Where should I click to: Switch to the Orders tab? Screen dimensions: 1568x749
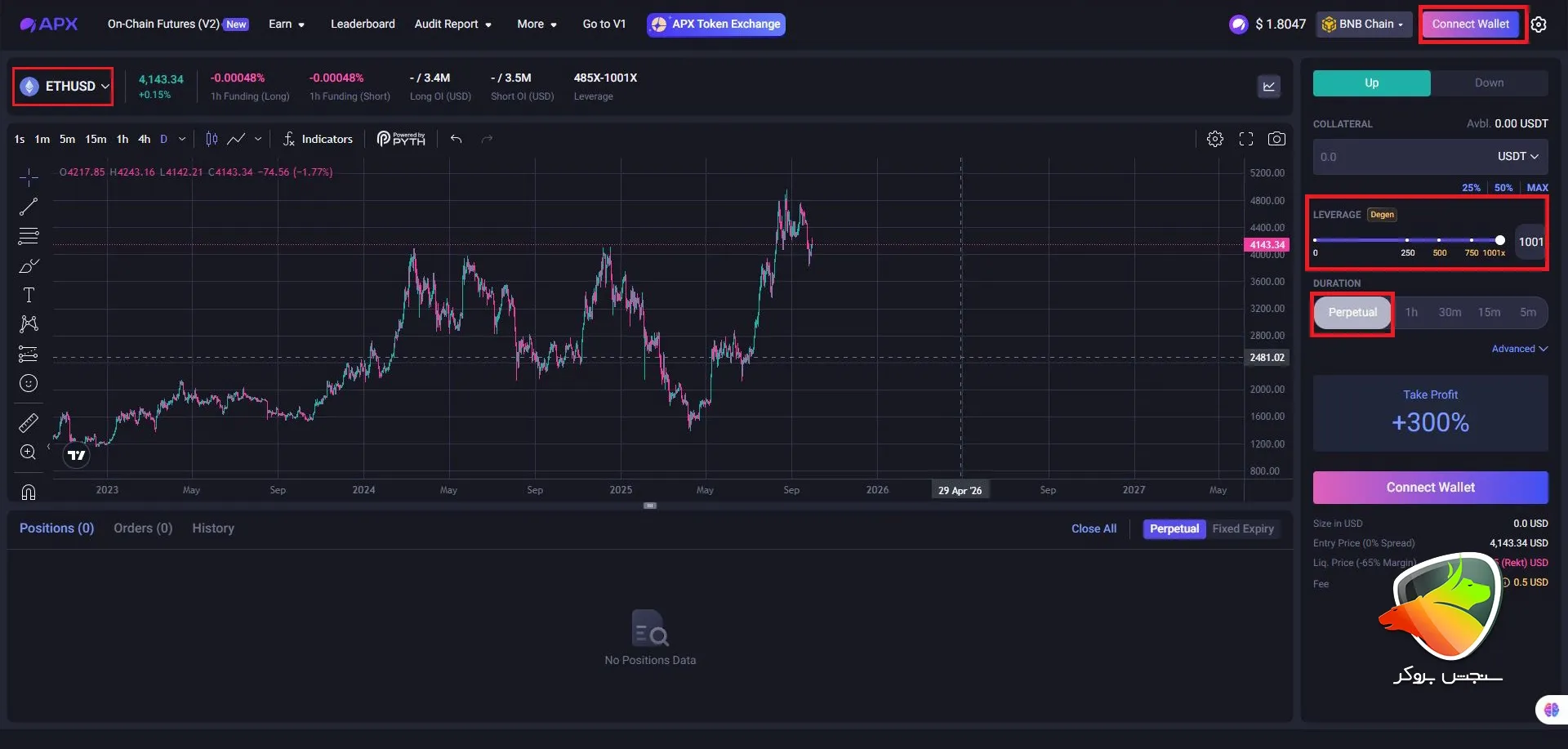tap(143, 528)
